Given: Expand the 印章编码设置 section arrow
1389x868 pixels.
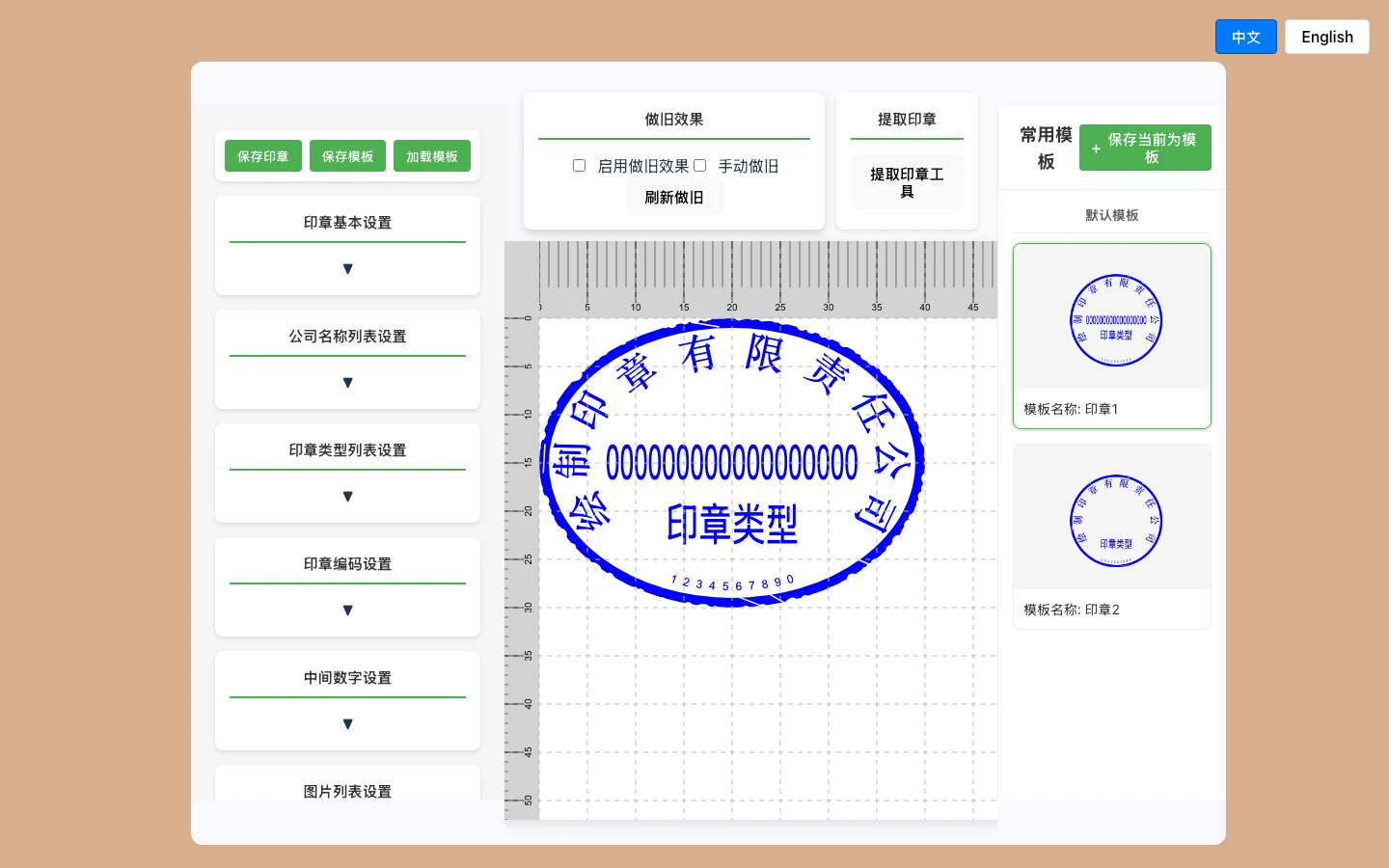Looking at the screenshot, I should pyautogui.click(x=347, y=610).
